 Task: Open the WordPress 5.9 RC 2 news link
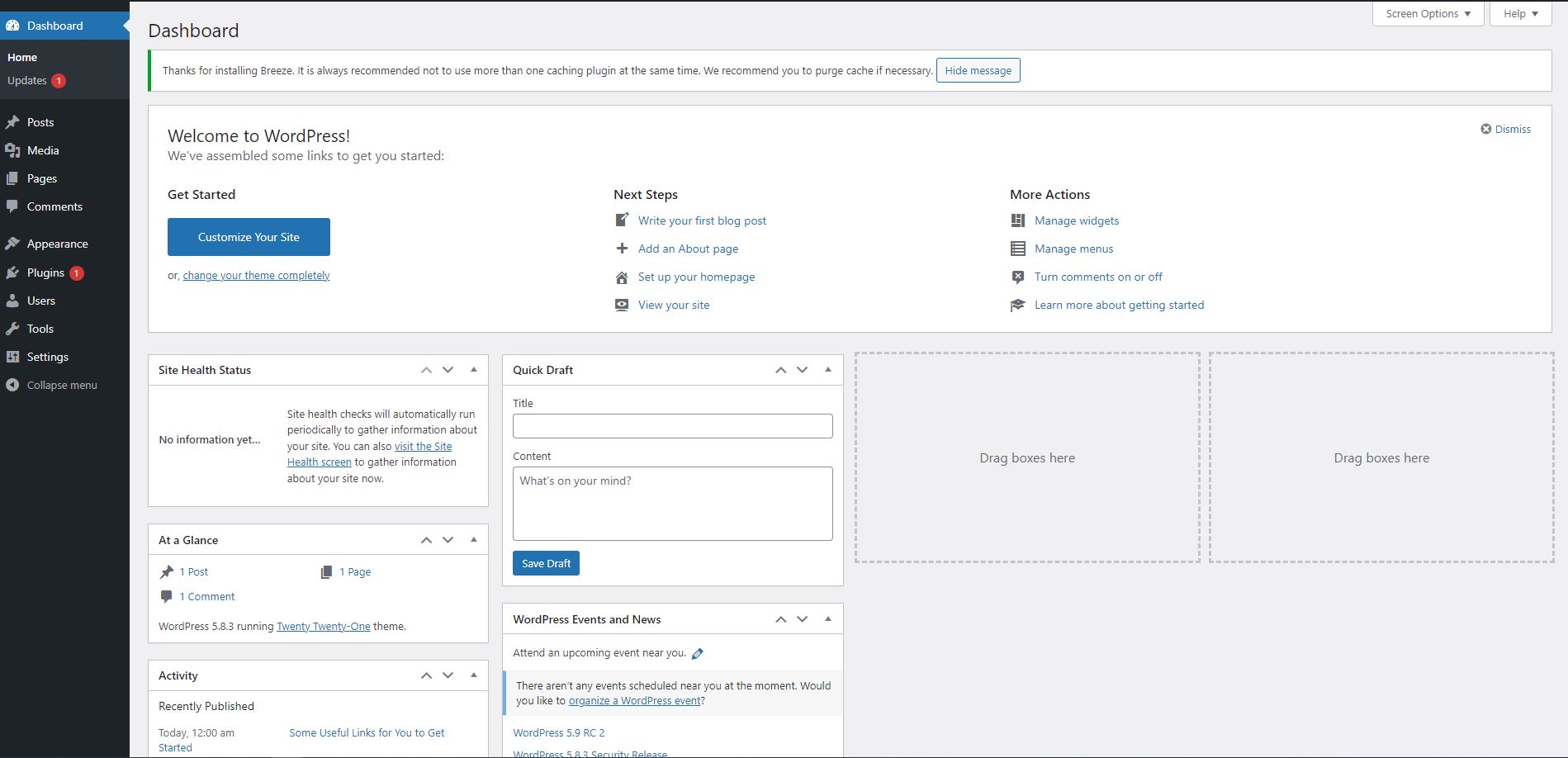559,732
